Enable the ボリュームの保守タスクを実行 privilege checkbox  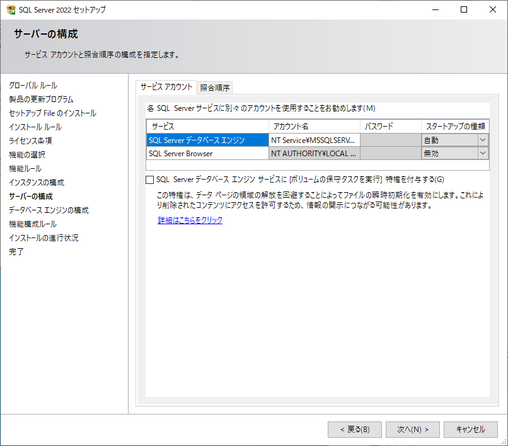(x=150, y=180)
